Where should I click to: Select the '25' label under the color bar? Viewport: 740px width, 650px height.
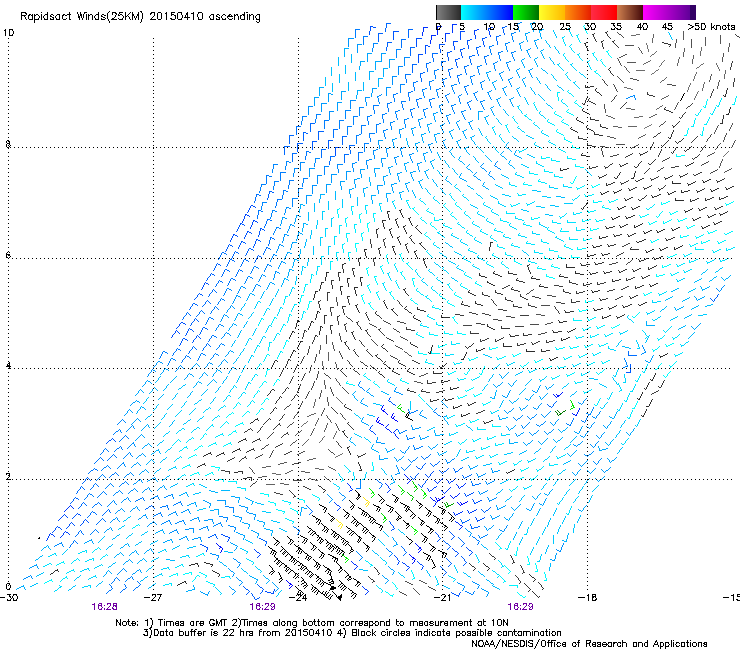564,27
